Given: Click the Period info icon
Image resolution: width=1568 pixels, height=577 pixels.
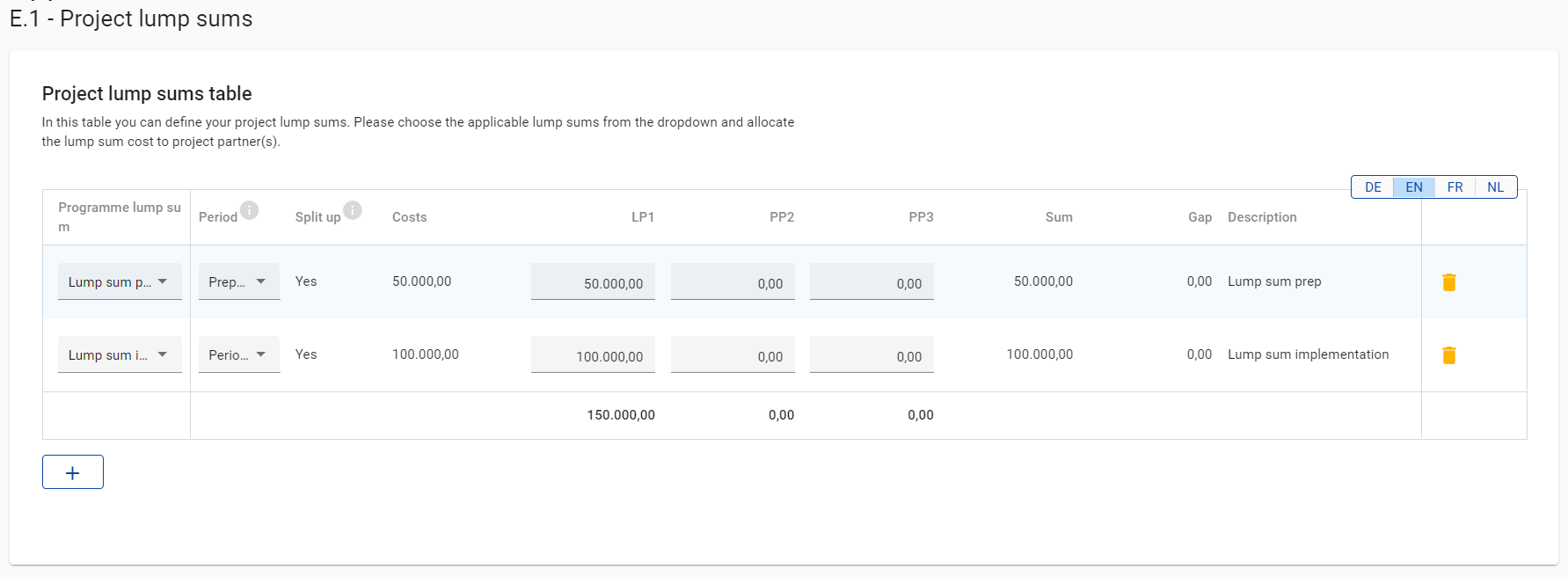Looking at the screenshot, I should 250,210.
